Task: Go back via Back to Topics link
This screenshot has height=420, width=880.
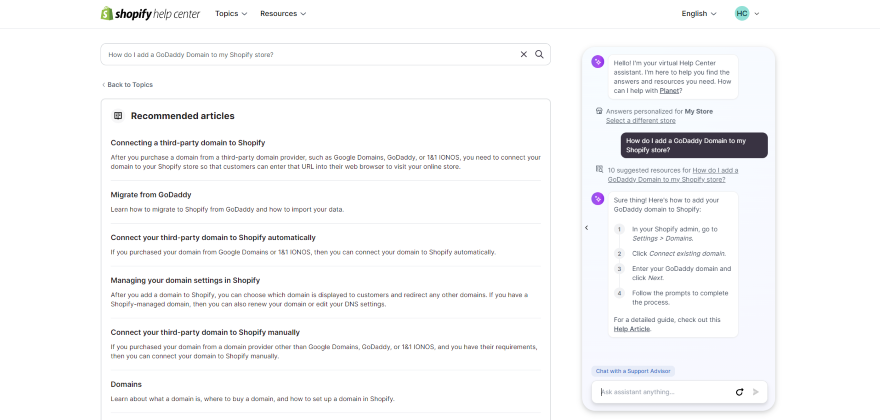Action: point(127,85)
